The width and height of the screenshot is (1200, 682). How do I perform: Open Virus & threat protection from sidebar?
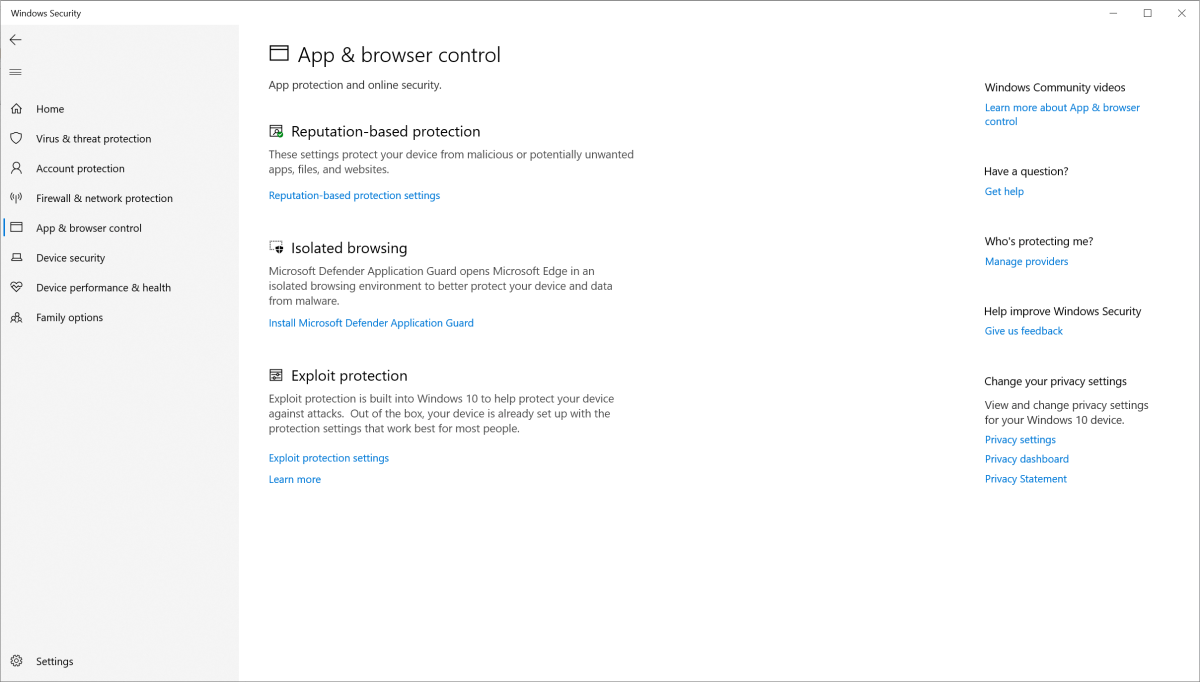pos(93,138)
